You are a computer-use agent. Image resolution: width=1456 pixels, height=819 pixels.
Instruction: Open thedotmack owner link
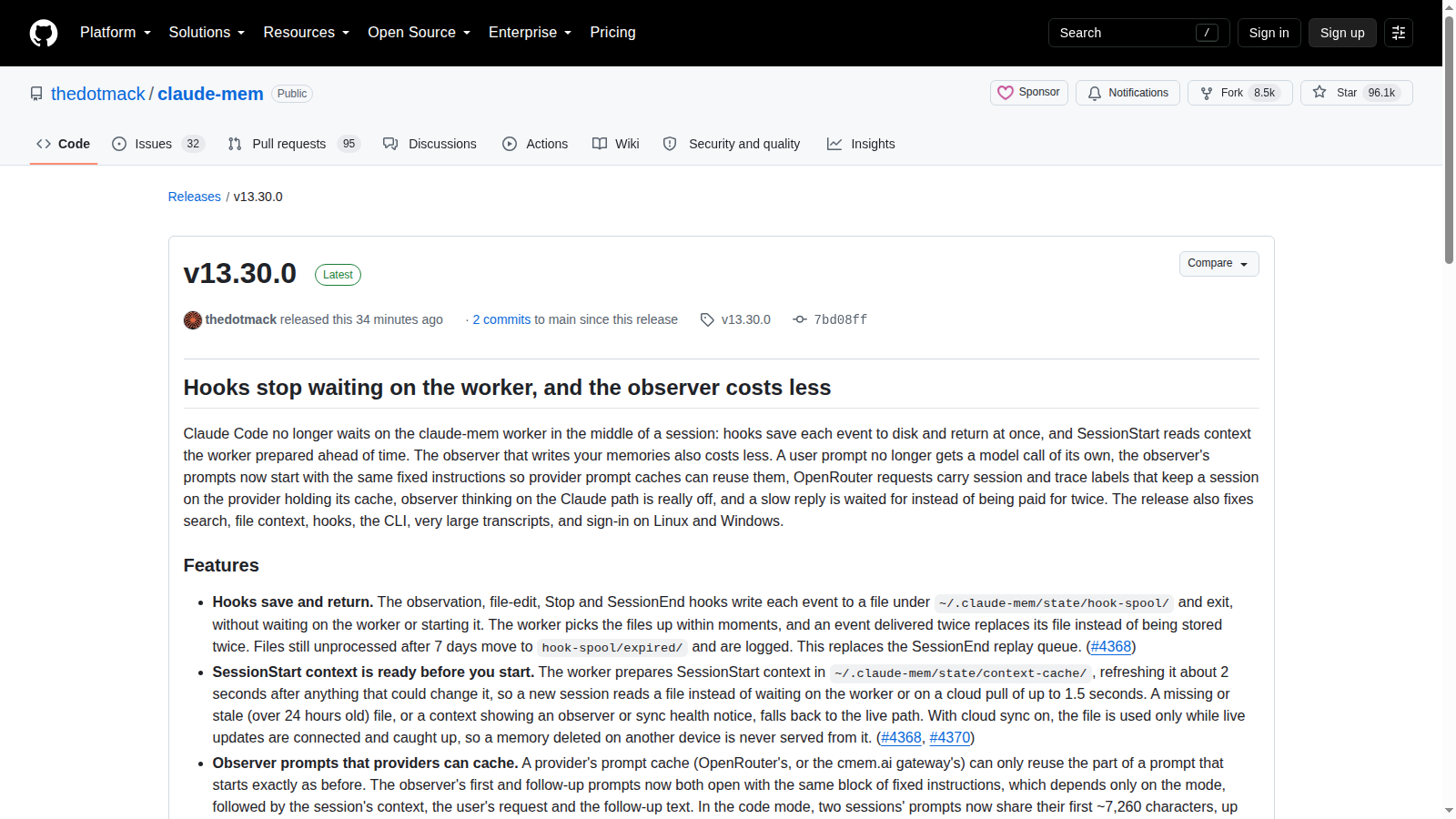coord(98,94)
